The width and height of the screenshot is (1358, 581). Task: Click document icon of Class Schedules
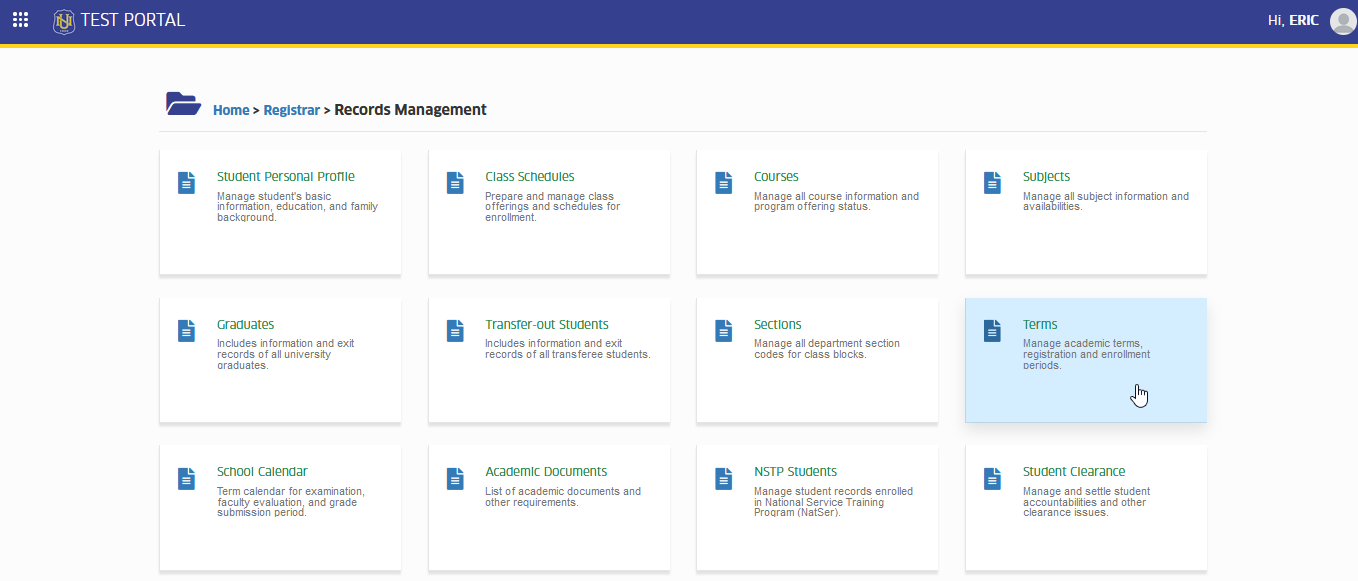455,183
